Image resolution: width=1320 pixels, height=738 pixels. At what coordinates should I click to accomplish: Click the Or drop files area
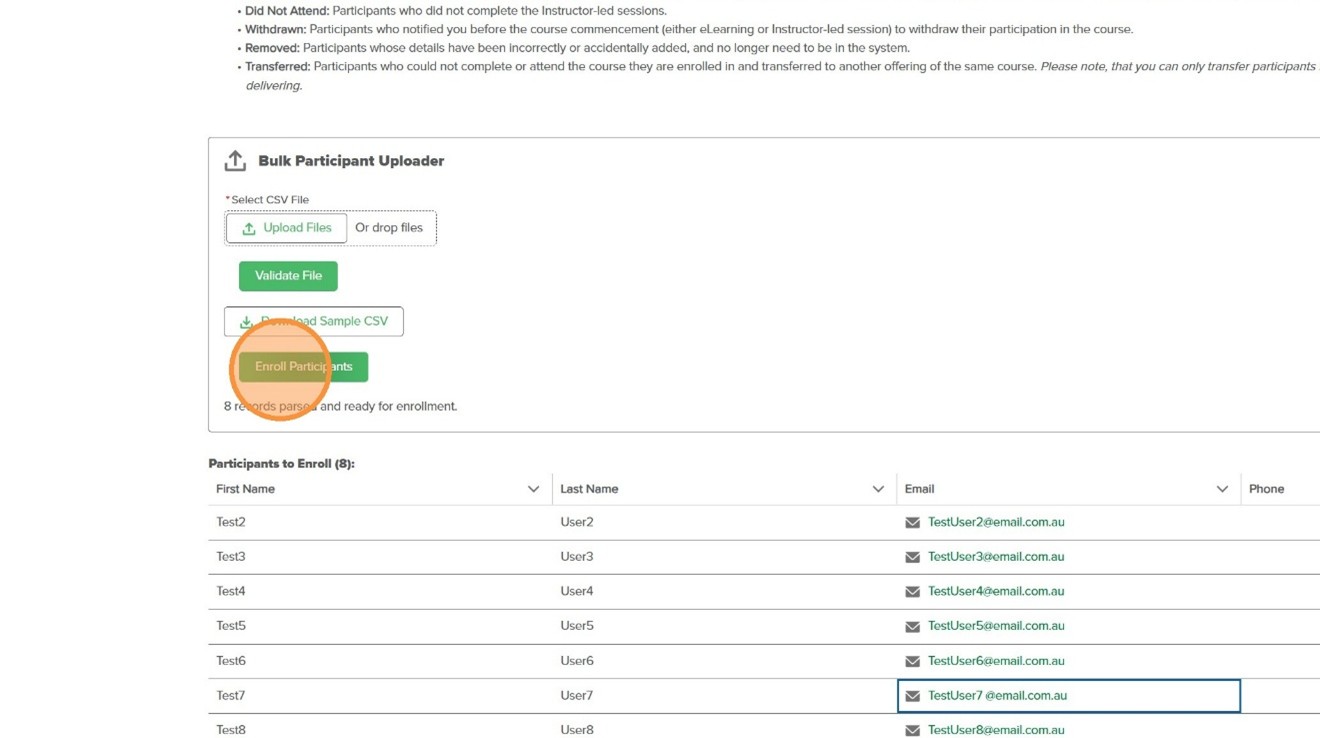[x=390, y=227]
